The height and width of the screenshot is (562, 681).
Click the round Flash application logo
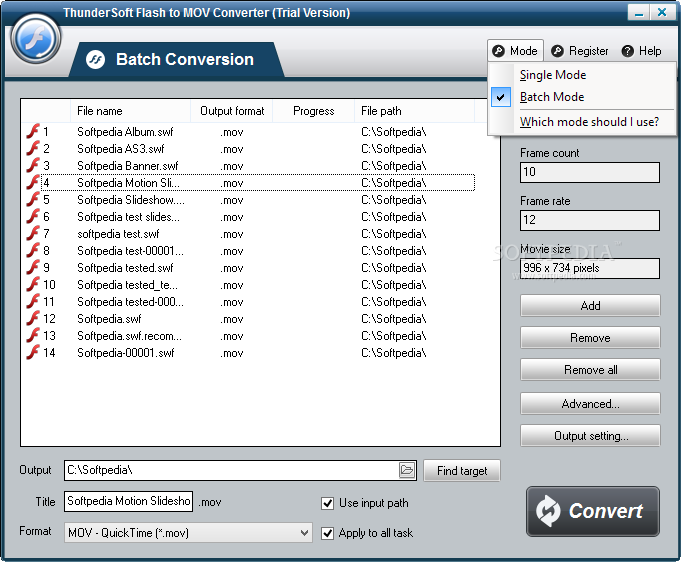(x=36, y=39)
